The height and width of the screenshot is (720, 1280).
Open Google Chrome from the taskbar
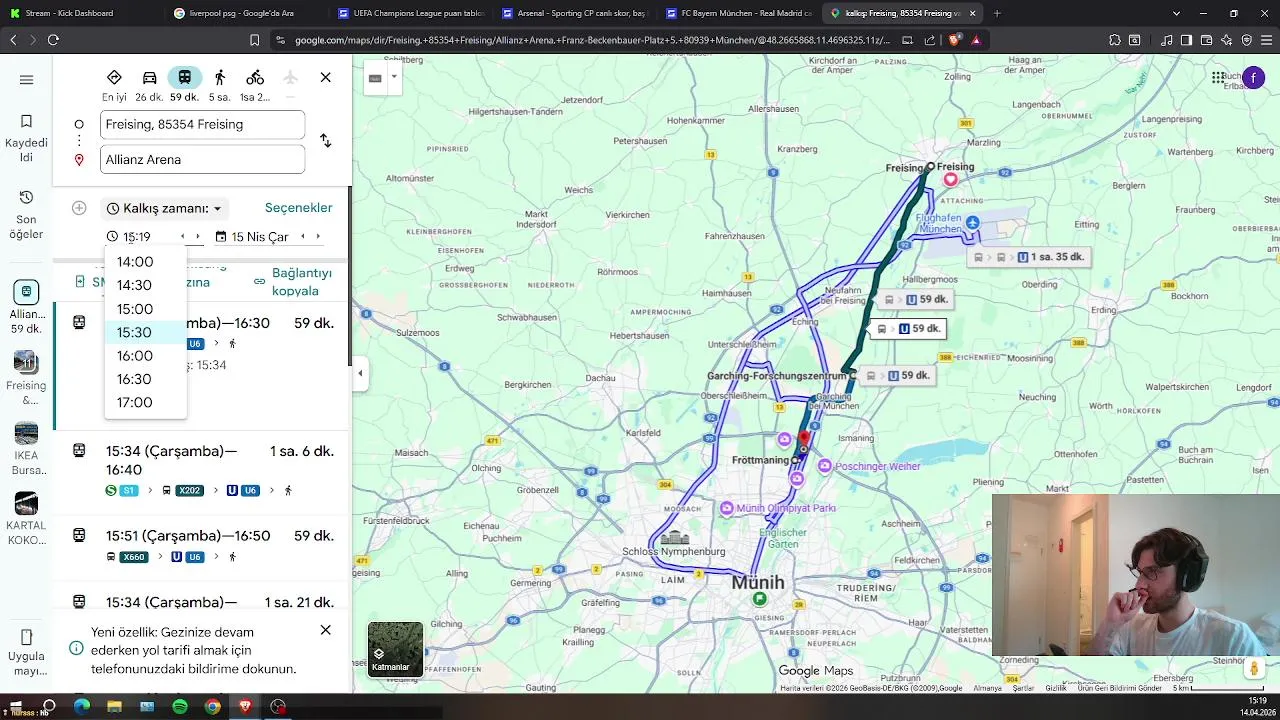[x=212, y=706]
